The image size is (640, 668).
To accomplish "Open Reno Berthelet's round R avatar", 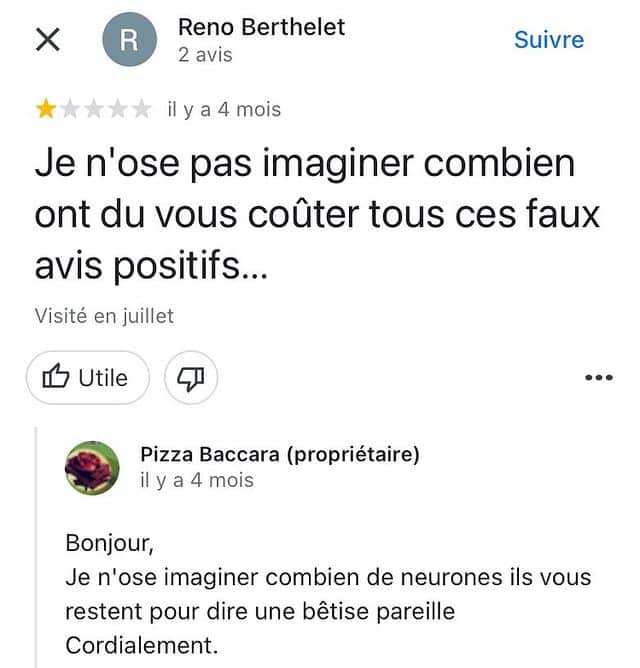I will 130,40.
